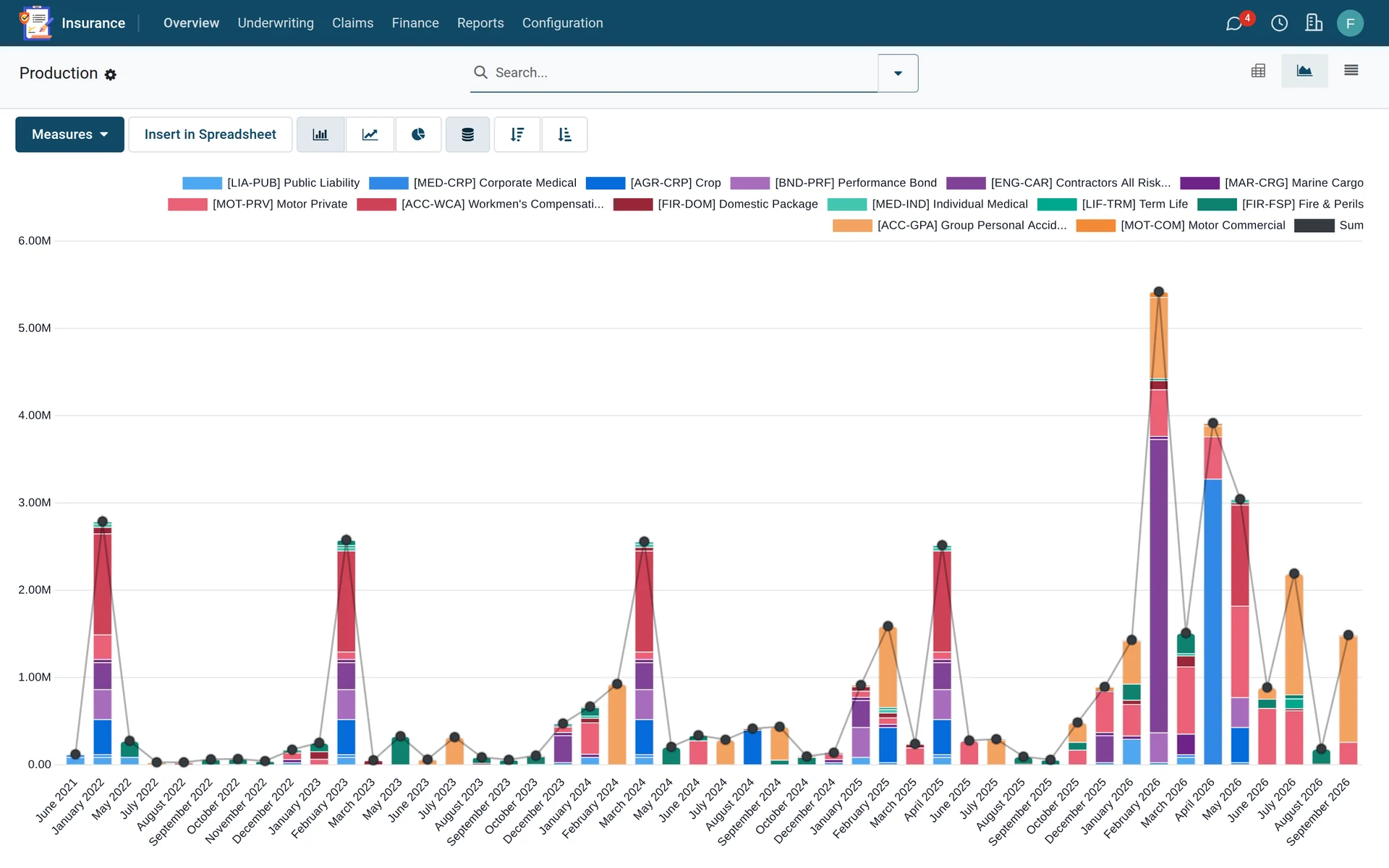Sort chart in descending order
The image size is (1389, 868).
click(517, 135)
